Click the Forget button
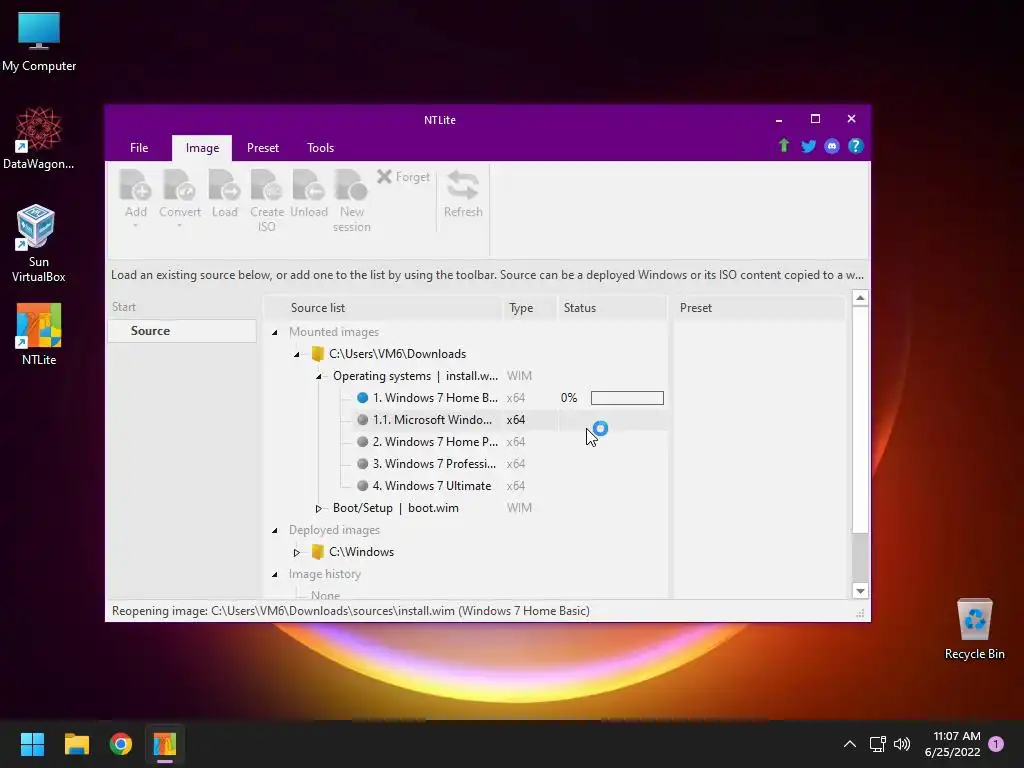The width and height of the screenshot is (1024, 768). (x=404, y=177)
